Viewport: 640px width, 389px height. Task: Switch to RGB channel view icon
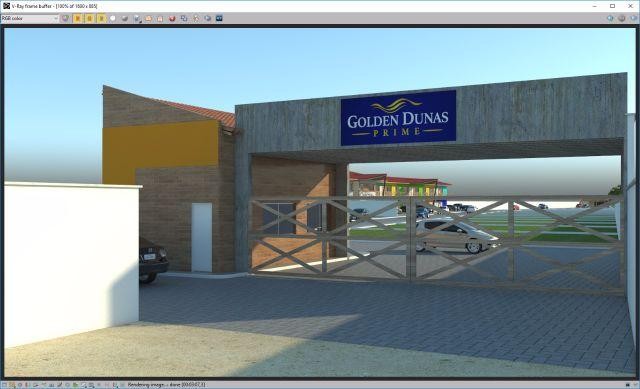(65, 18)
